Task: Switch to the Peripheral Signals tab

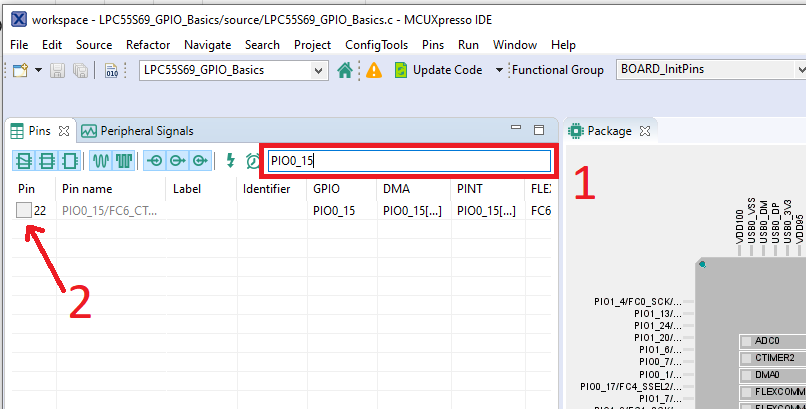Action: coord(137,131)
